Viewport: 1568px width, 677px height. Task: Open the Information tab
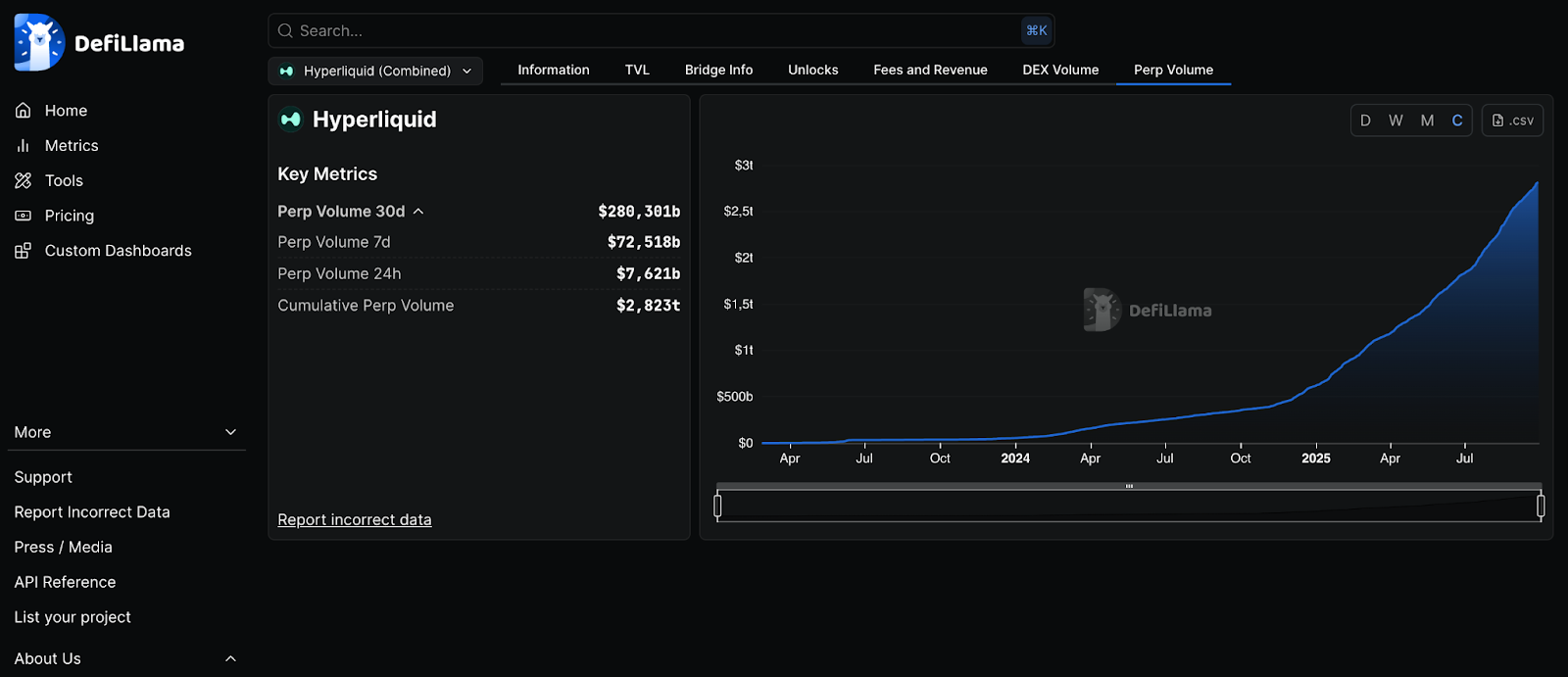click(554, 70)
